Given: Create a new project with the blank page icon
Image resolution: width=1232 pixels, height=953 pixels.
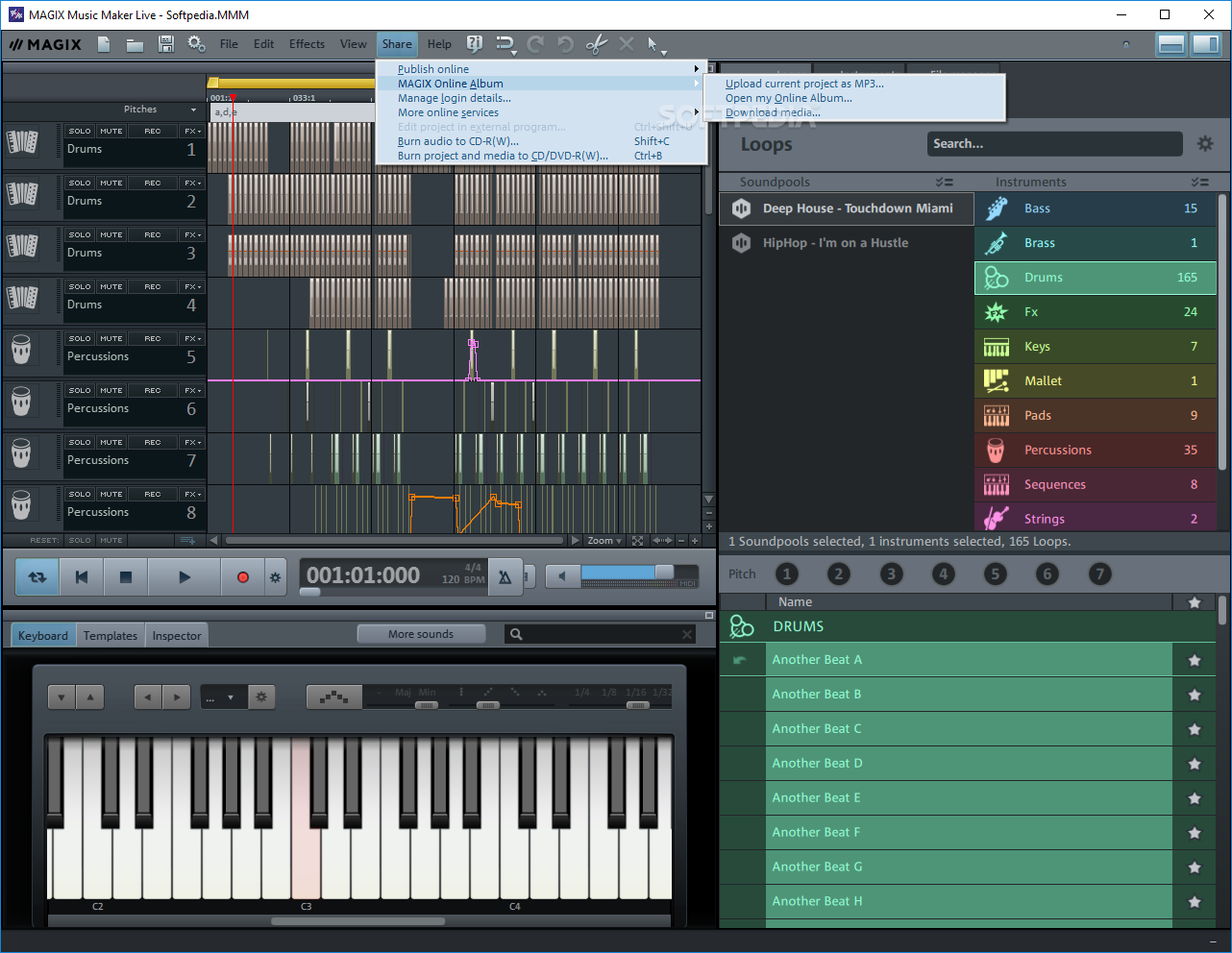Looking at the screenshot, I should click(x=104, y=44).
